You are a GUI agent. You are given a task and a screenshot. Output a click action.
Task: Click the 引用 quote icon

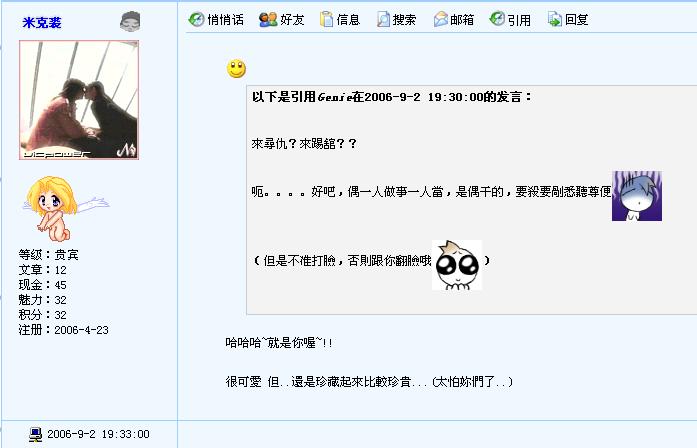point(497,19)
